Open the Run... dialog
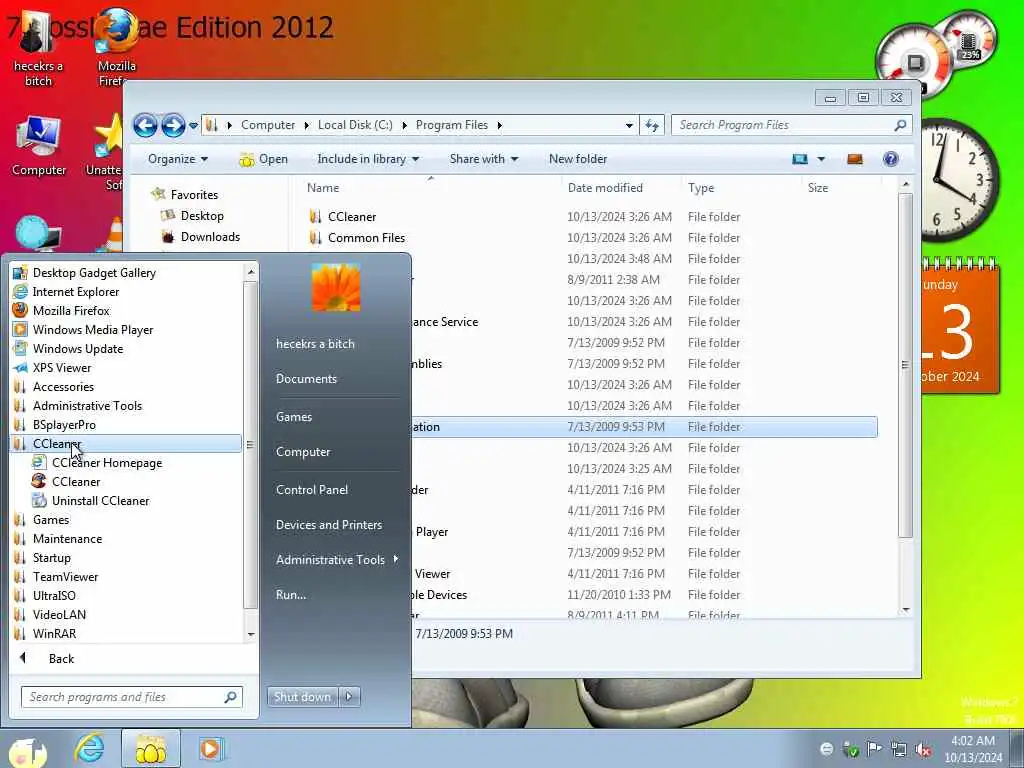The width and height of the screenshot is (1024, 768). 291,595
